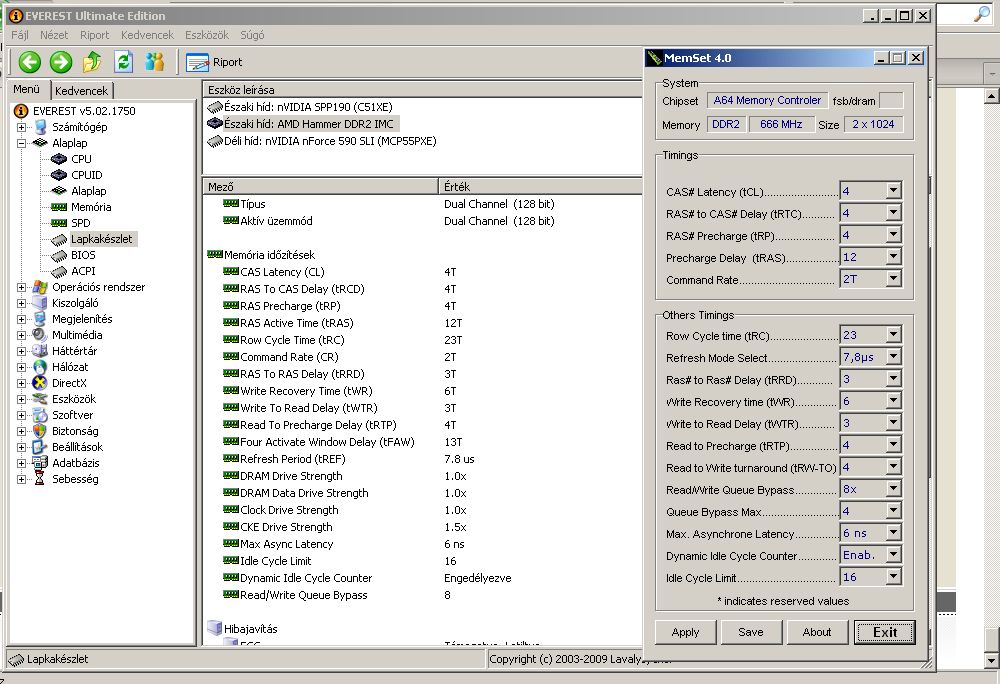Open the Idle Cycle Limit dropdown
The width and height of the screenshot is (1000, 684).
pos(893,577)
